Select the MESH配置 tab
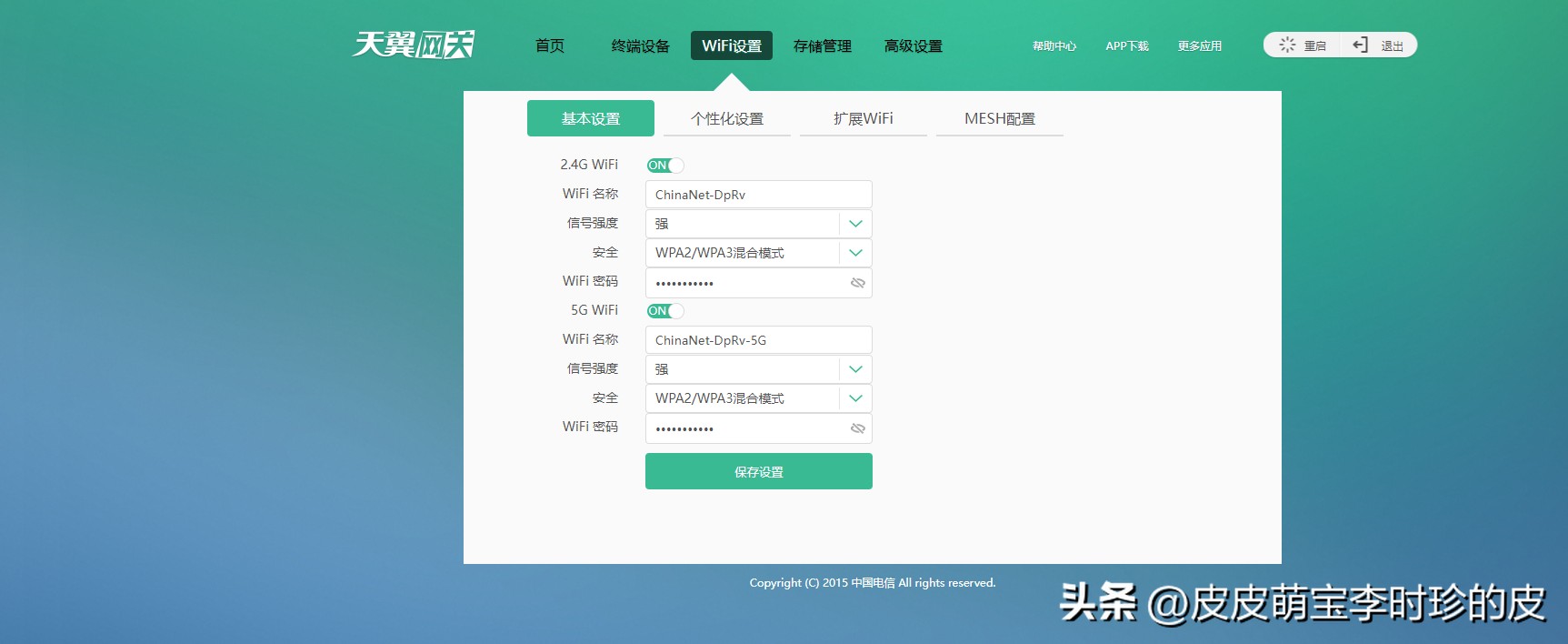Screen dimensions: 1568x644 (1000, 119)
